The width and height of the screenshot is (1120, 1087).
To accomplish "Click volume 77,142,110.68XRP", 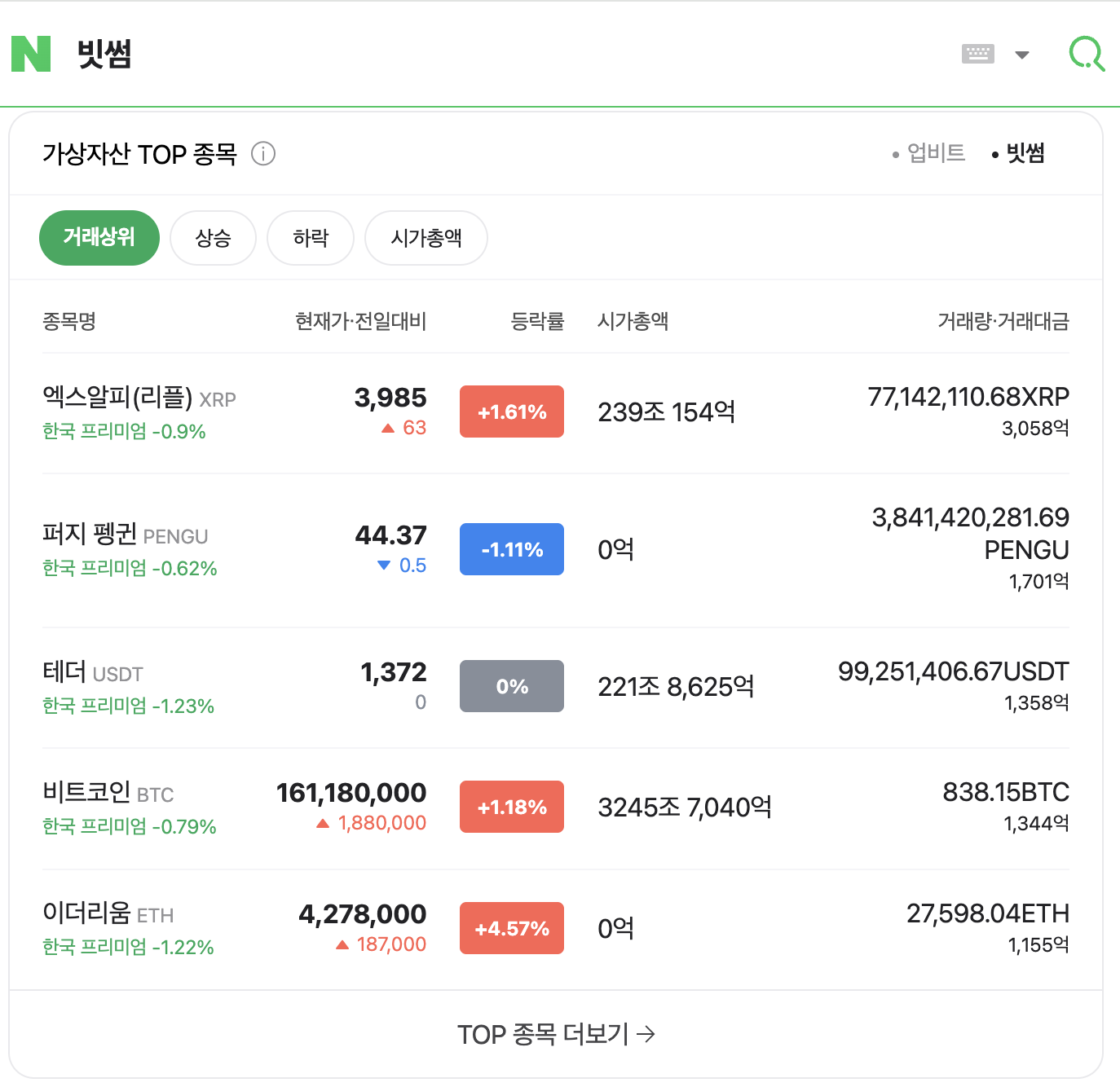I will pyautogui.click(x=968, y=397).
